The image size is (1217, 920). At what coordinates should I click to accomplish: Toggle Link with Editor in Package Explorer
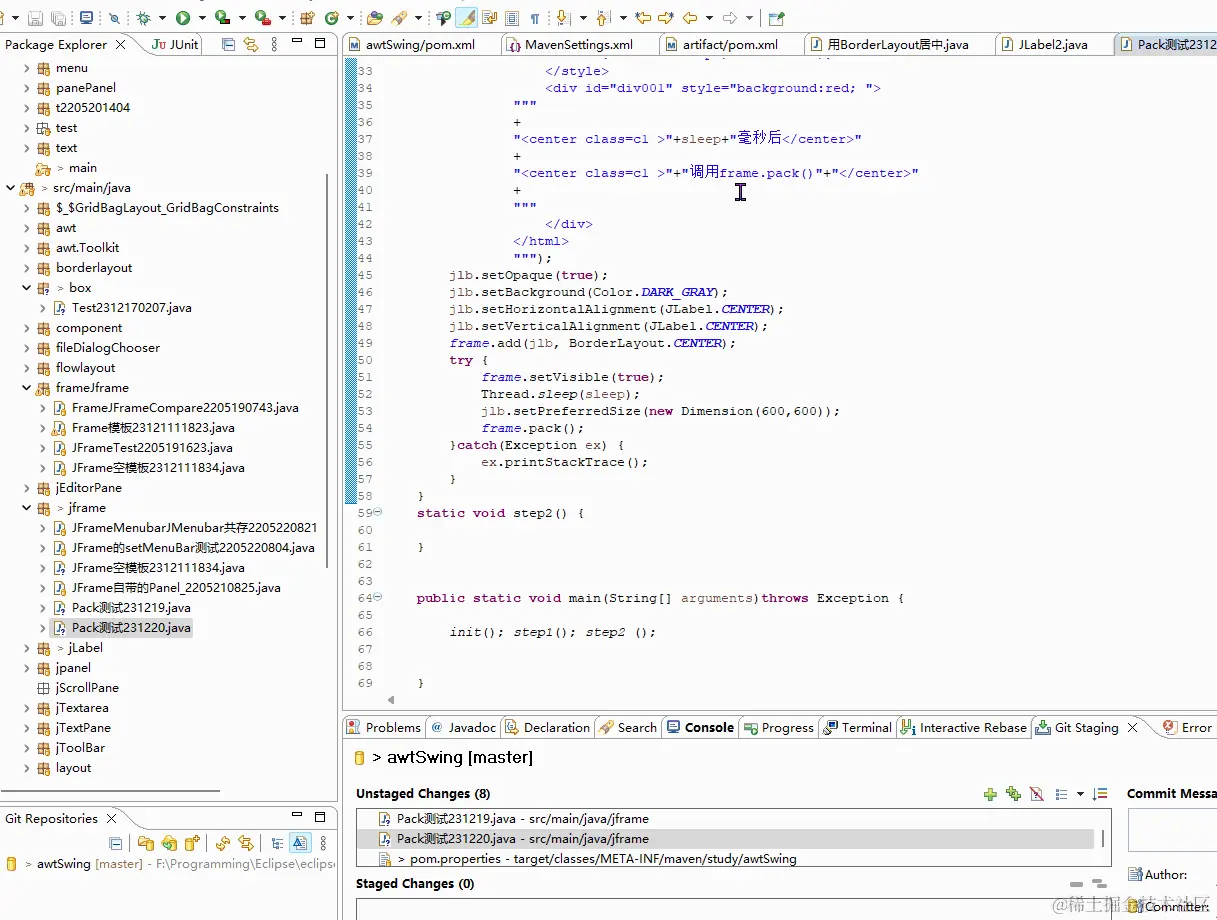250,44
